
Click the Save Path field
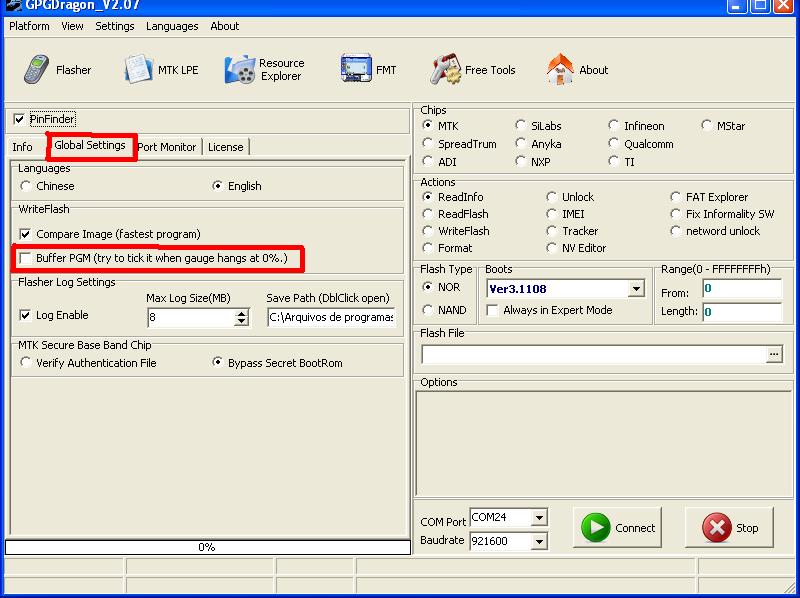[331, 317]
